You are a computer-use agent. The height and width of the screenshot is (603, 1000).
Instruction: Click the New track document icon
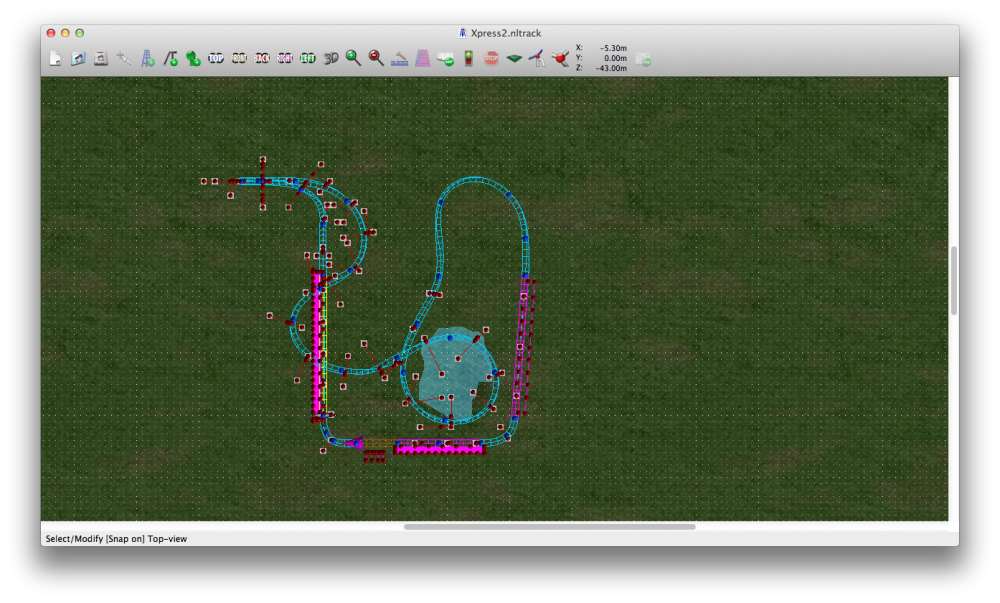pyautogui.click(x=55, y=59)
